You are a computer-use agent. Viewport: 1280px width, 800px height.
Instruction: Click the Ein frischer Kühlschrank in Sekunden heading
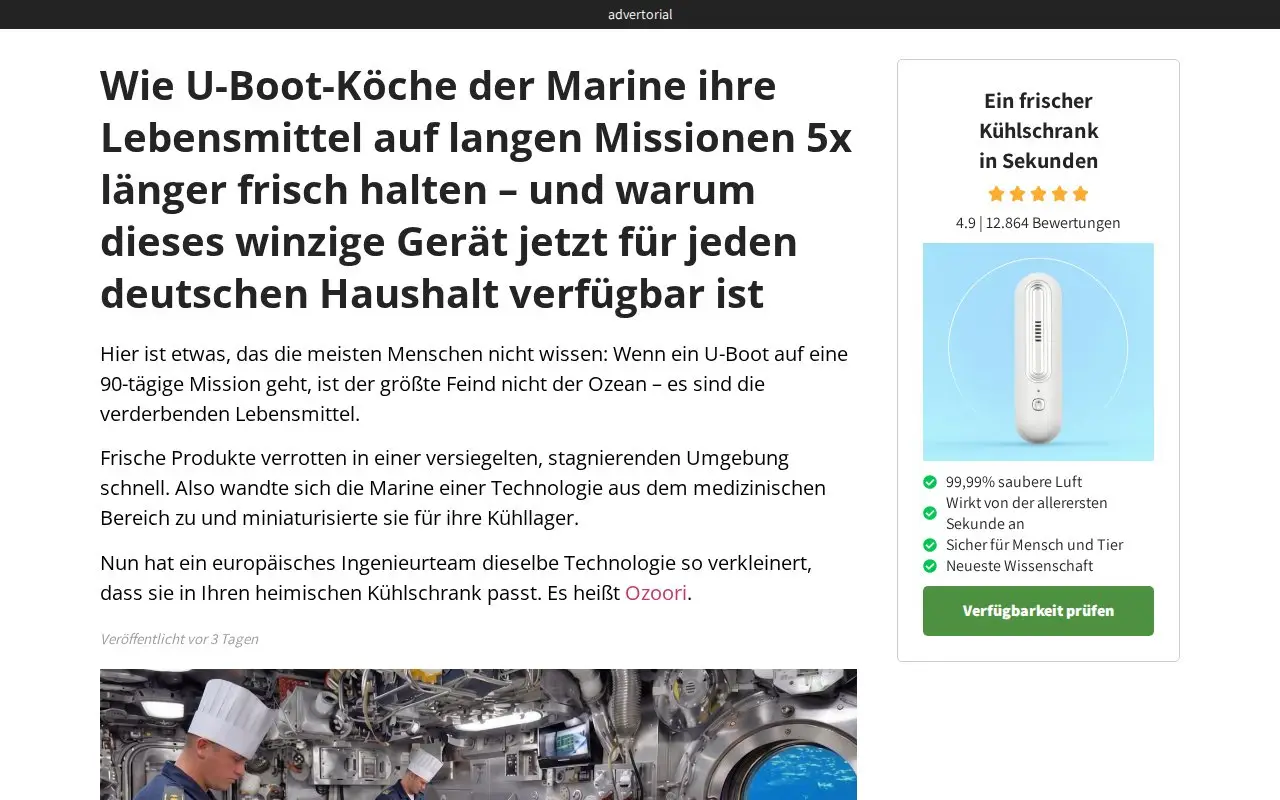(1038, 130)
